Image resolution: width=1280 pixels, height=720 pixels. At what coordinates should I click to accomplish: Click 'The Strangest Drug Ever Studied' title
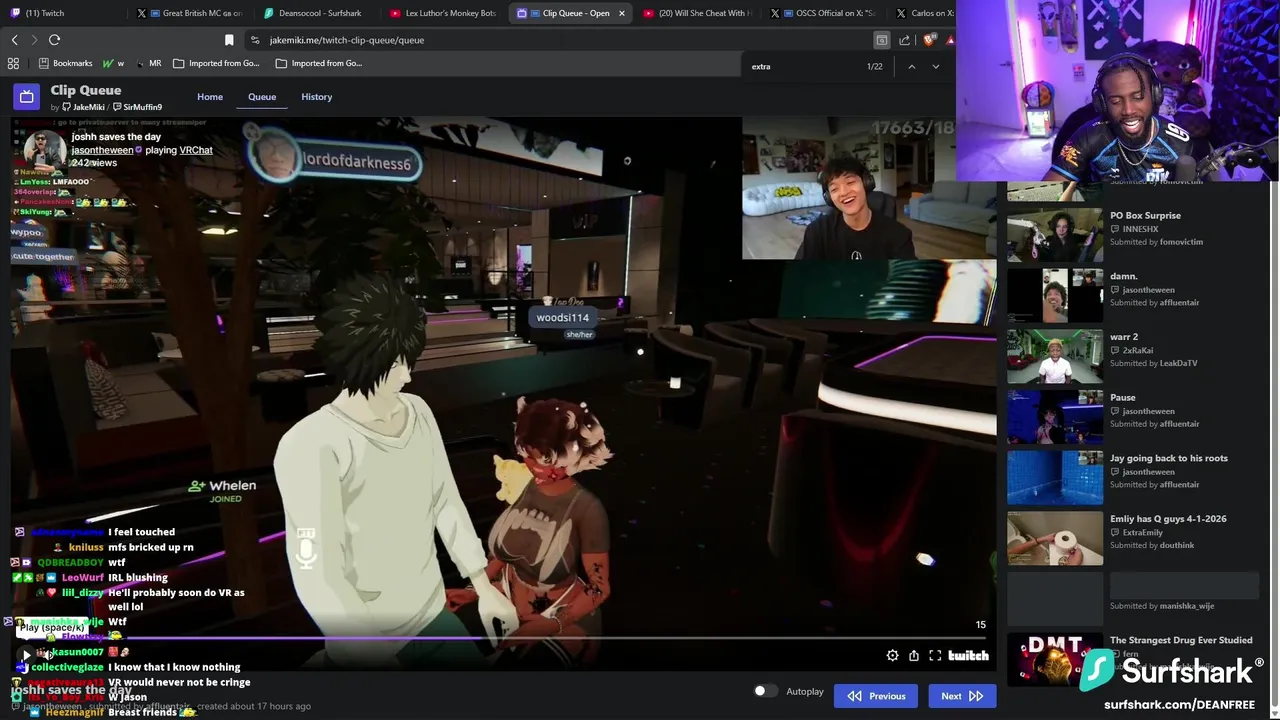[x=1181, y=640]
